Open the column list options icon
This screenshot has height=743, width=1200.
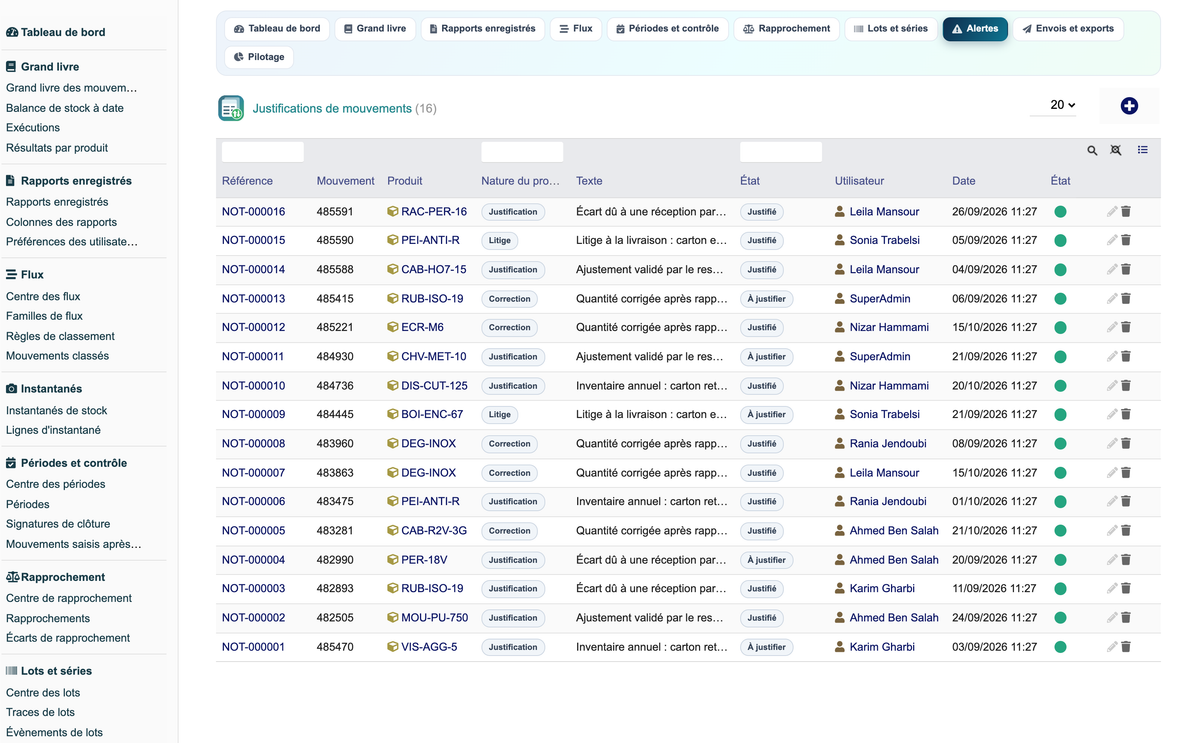pyautogui.click(x=1142, y=150)
